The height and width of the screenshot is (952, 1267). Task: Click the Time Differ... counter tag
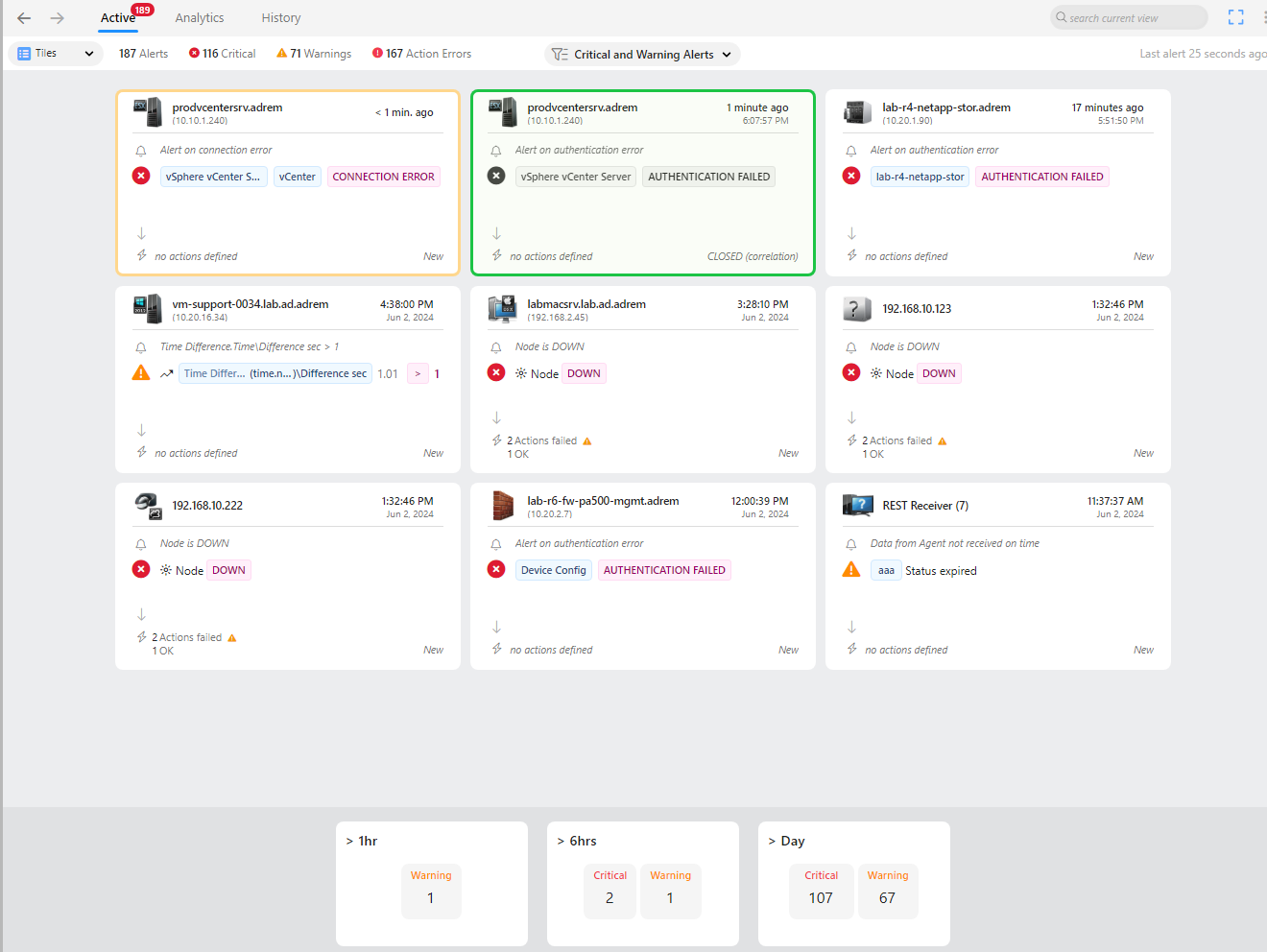tap(275, 373)
